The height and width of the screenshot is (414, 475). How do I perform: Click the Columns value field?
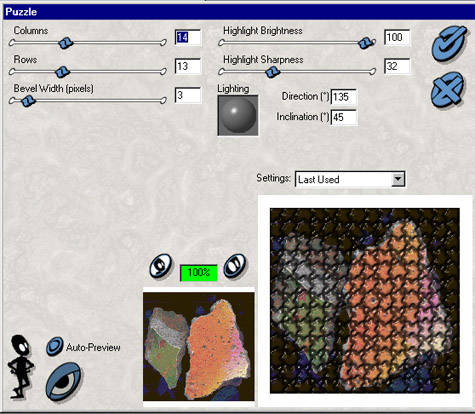click(x=188, y=37)
